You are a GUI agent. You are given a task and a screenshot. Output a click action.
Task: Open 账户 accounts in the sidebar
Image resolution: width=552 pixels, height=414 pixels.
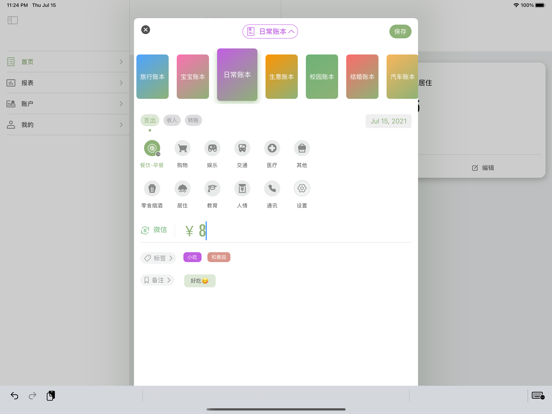[65, 104]
